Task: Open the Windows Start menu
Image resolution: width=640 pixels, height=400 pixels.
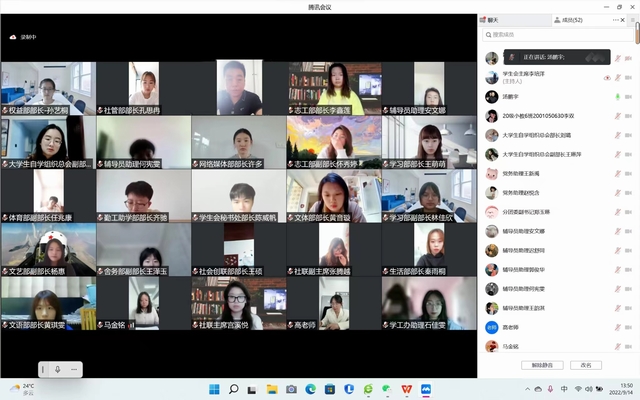Action: [212, 388]
